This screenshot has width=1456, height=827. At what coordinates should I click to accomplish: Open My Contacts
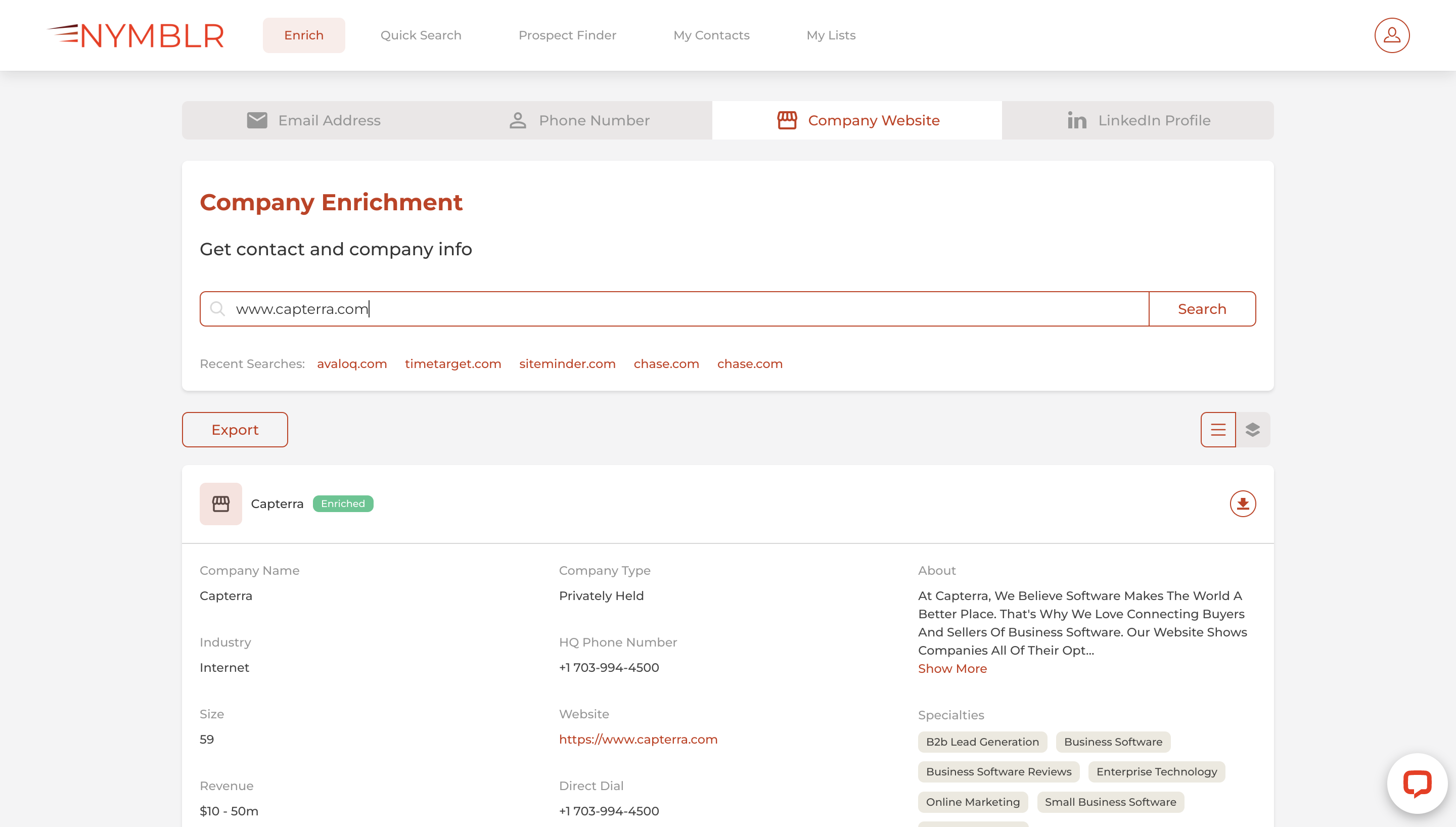711,35
